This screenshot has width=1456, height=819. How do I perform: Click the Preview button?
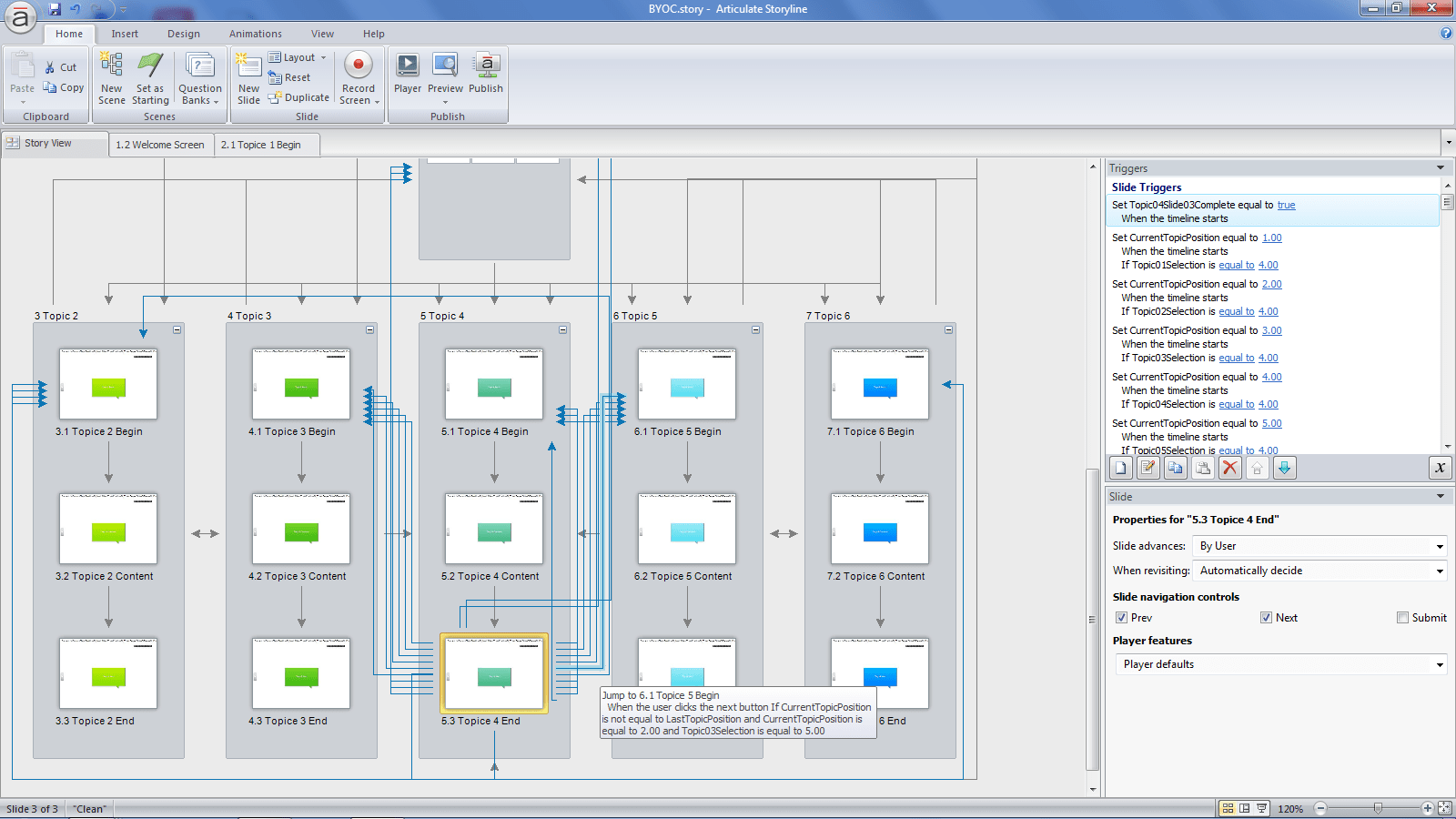[x=445, y=73]
